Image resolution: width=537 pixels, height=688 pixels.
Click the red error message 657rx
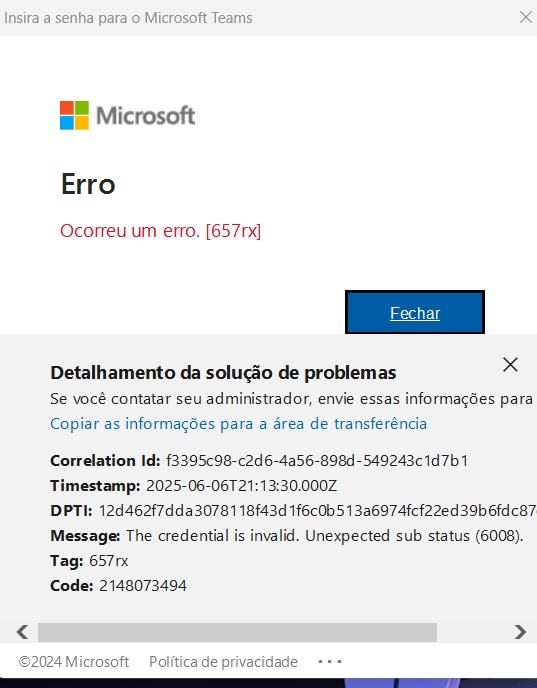point(161,231)
